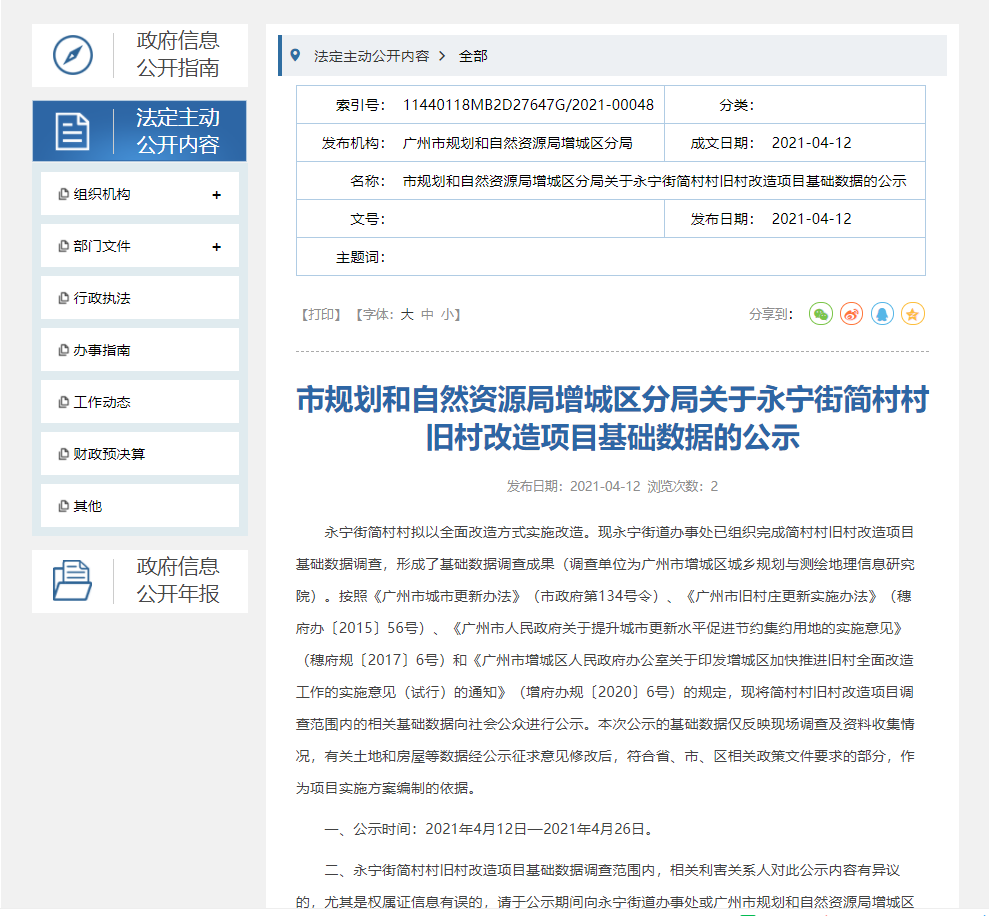Screen dimensions: 989x916
Task: Open the 行政执法 sidebar item
Action: pyautogui.click(x=102, y=298)
